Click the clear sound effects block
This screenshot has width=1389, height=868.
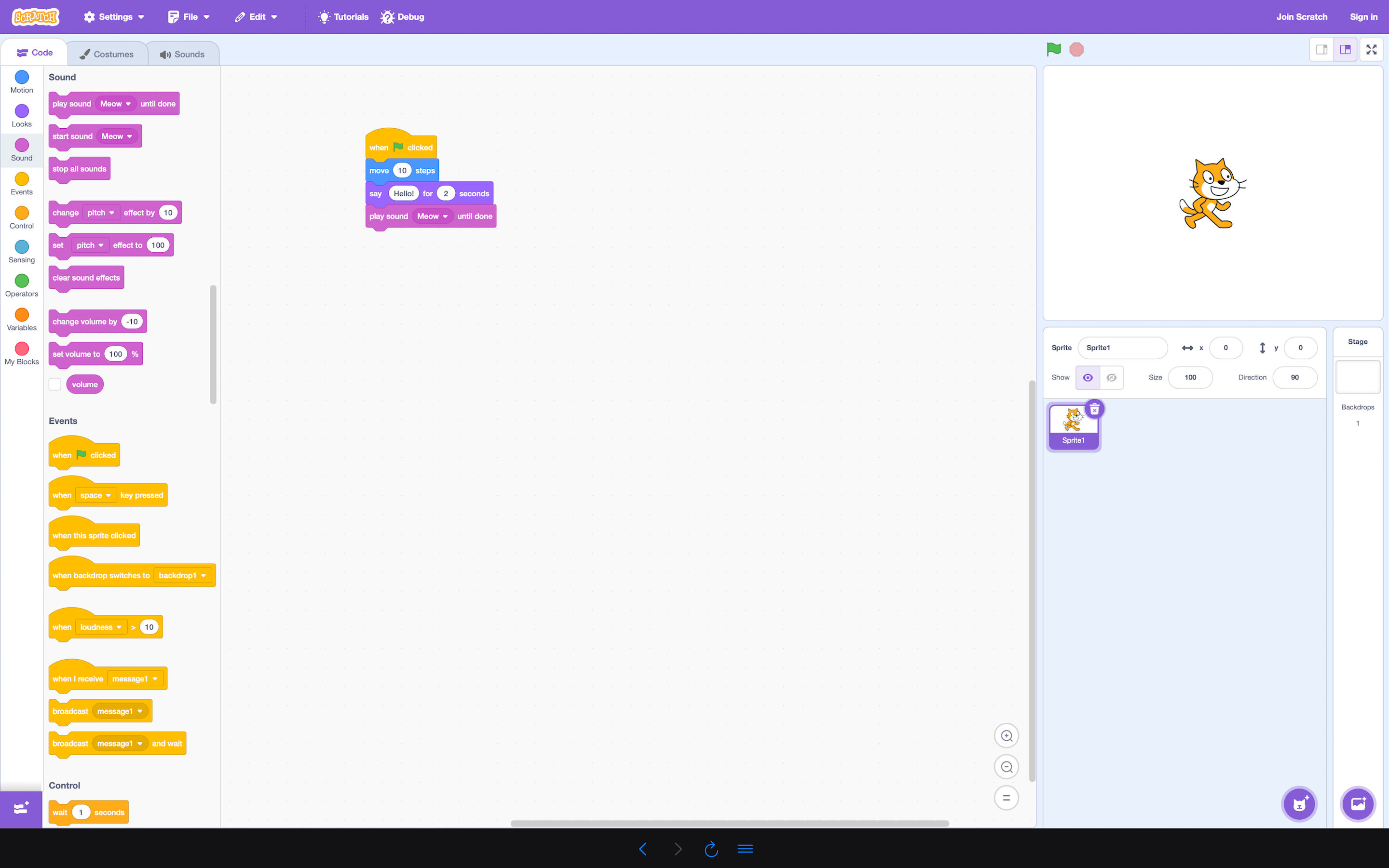[86, 278]
